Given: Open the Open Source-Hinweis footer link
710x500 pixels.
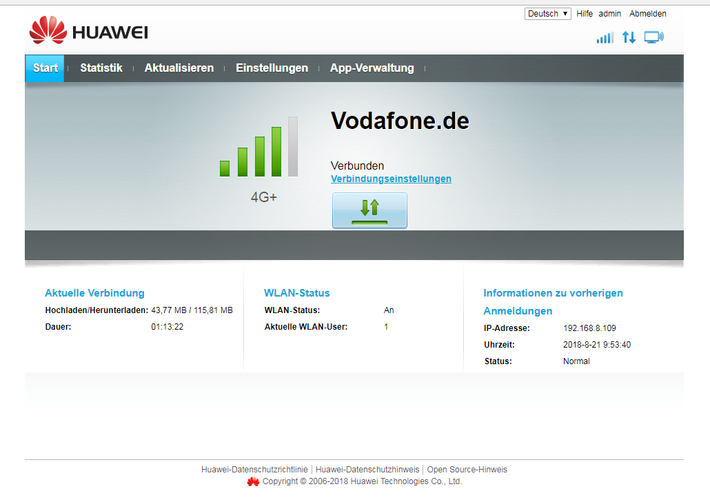Looking at the screenshot, I should pyautogui.click(x=467, y=470).
